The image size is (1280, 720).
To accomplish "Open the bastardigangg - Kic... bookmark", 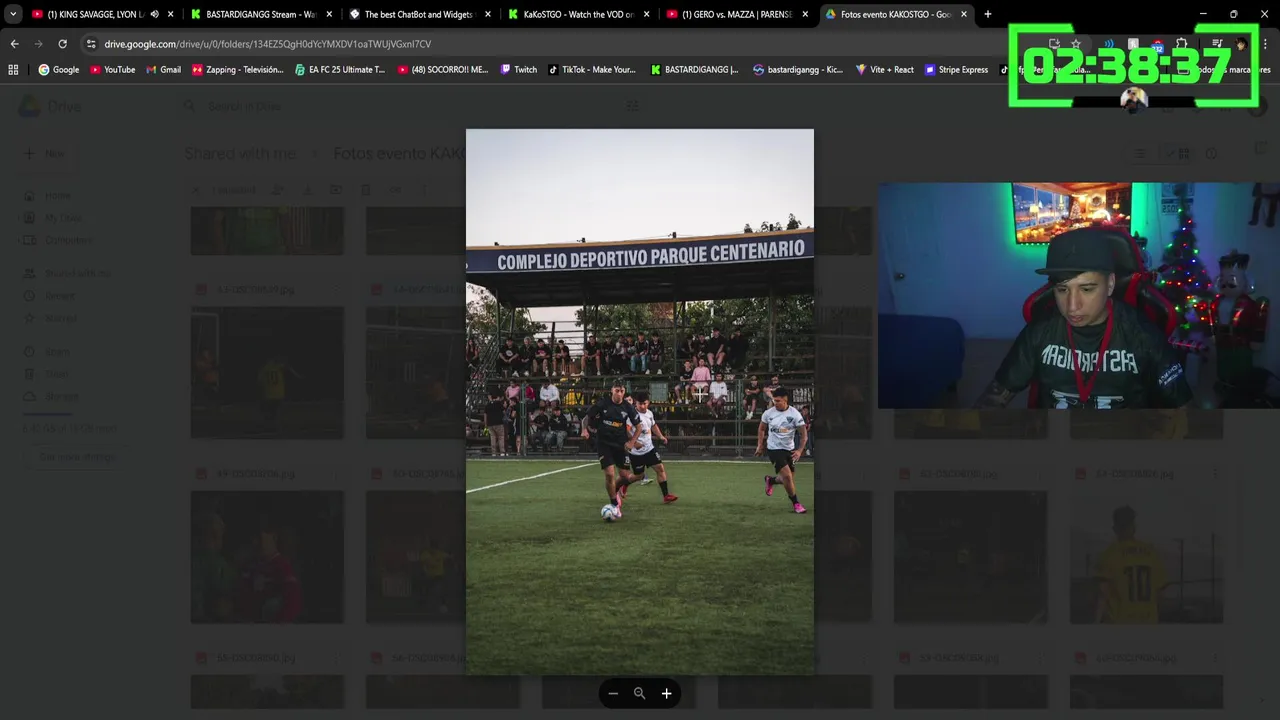I will tap(798, 70).
